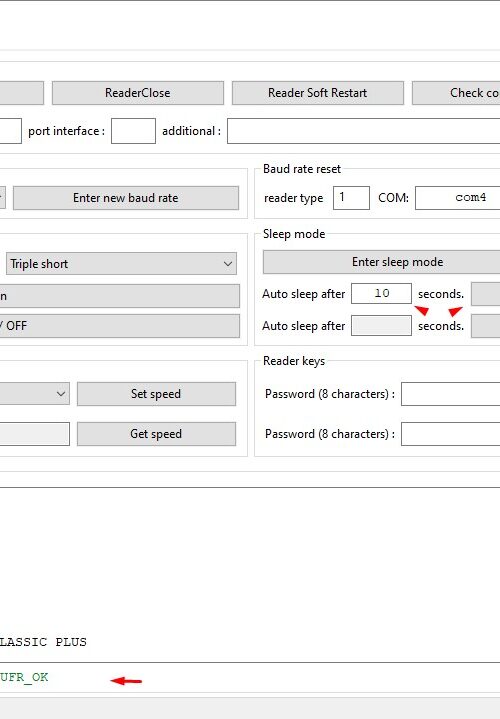
Task: Click the Reader keys group label
Action: tap(294, 361)
